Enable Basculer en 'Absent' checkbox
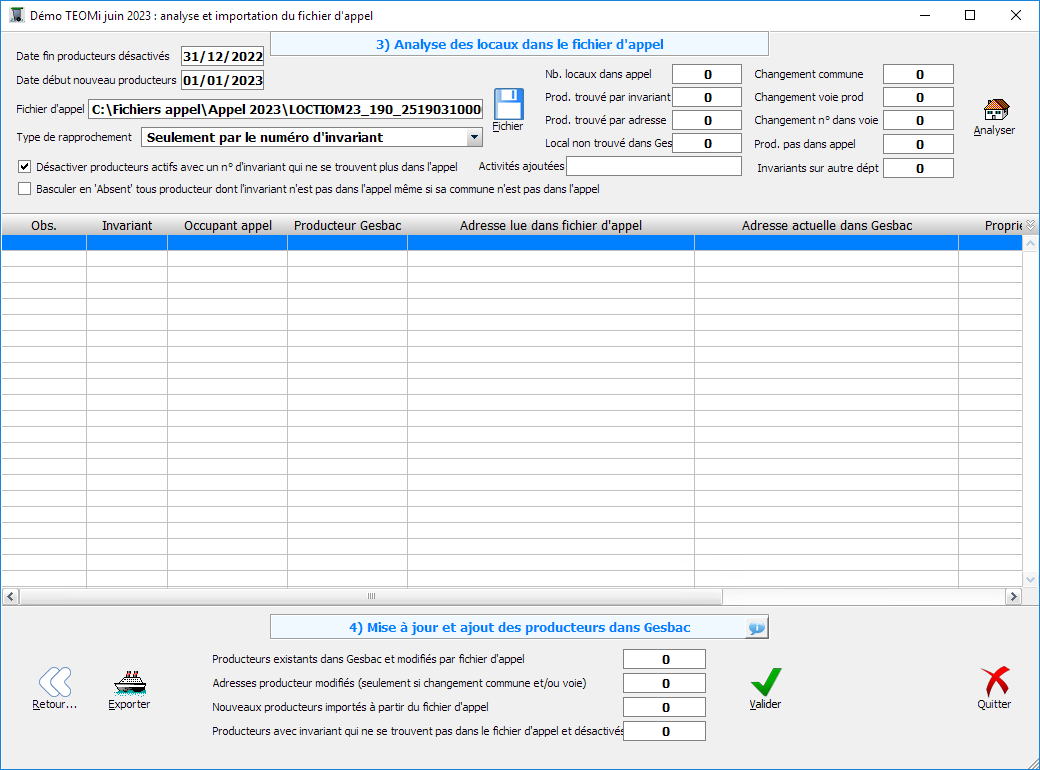Image resolution: width=1040 pixels, height=770 pixels. 25,188
